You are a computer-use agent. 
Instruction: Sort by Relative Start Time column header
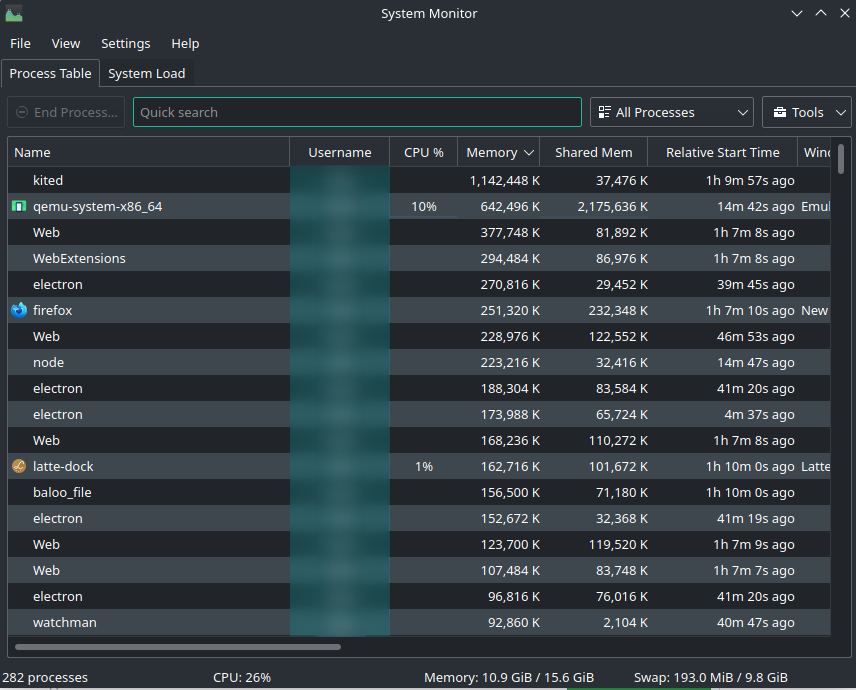point(722,152)
